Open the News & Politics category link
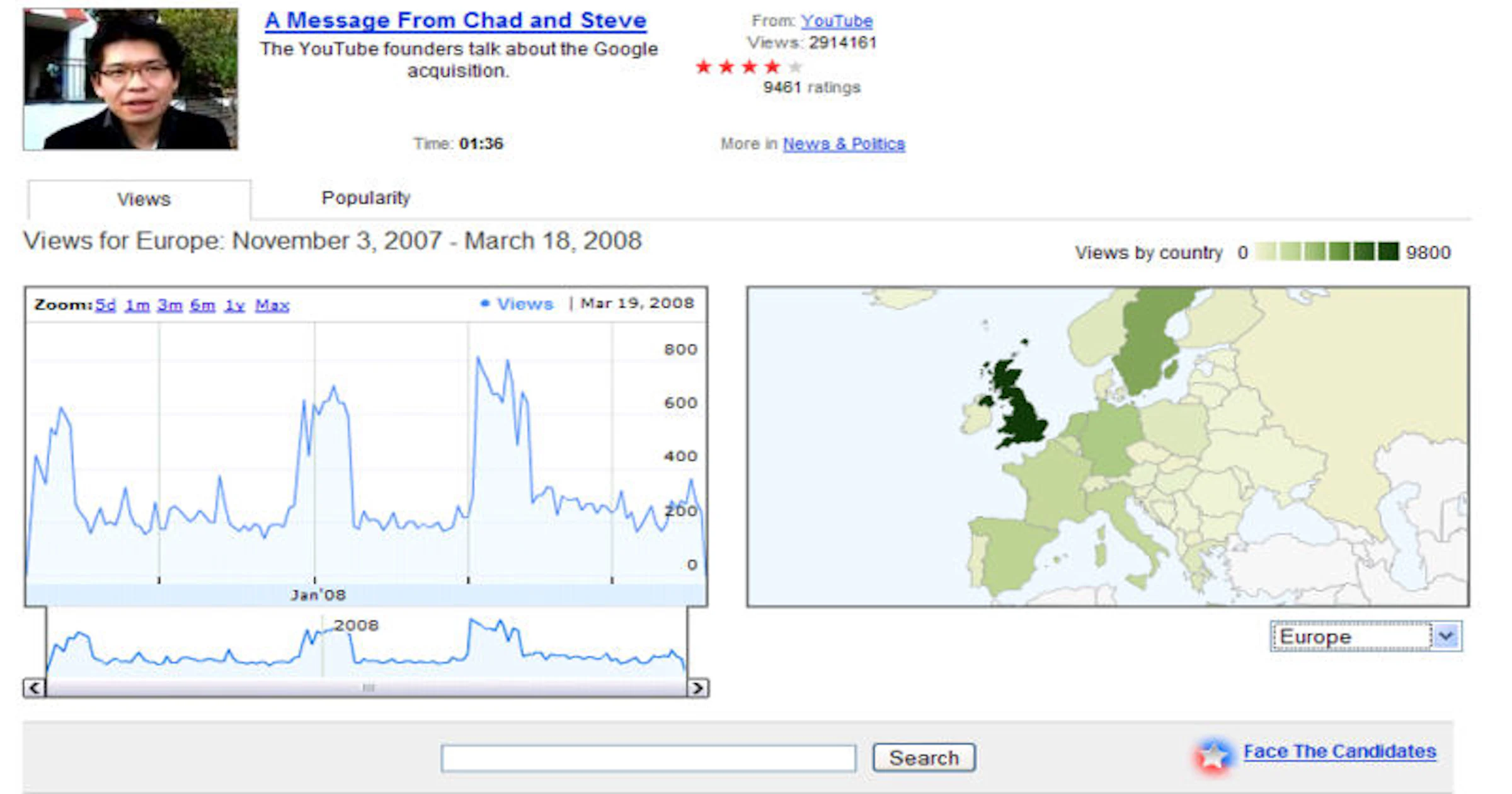Viewport: 1512px width, 794px height. click(x=844, y=144)
